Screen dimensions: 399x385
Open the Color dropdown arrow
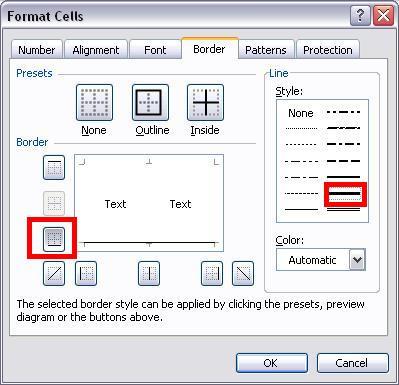tap(357, 260)
